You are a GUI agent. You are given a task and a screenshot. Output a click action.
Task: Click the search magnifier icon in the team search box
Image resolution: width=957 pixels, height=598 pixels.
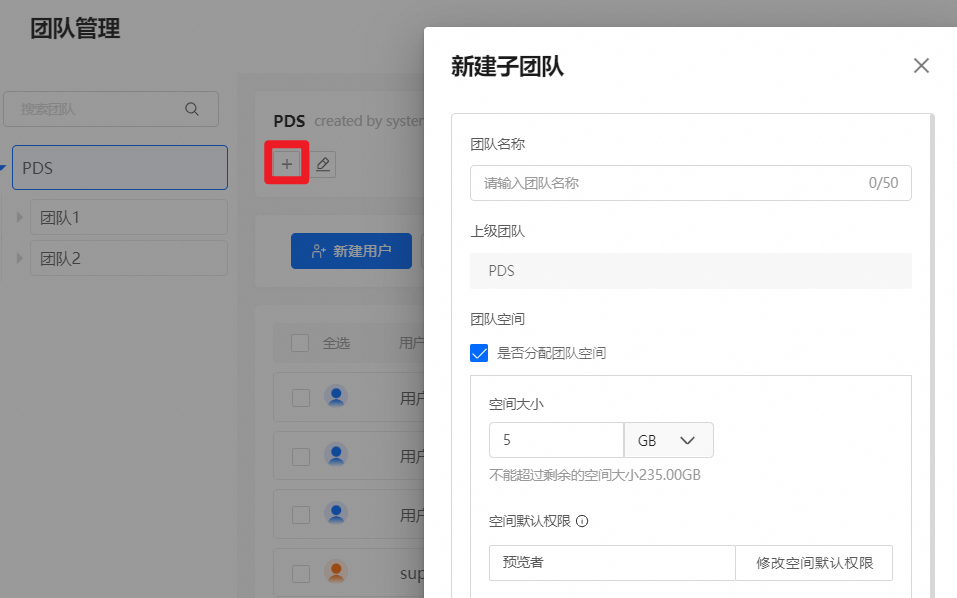[x=192, y=109]
